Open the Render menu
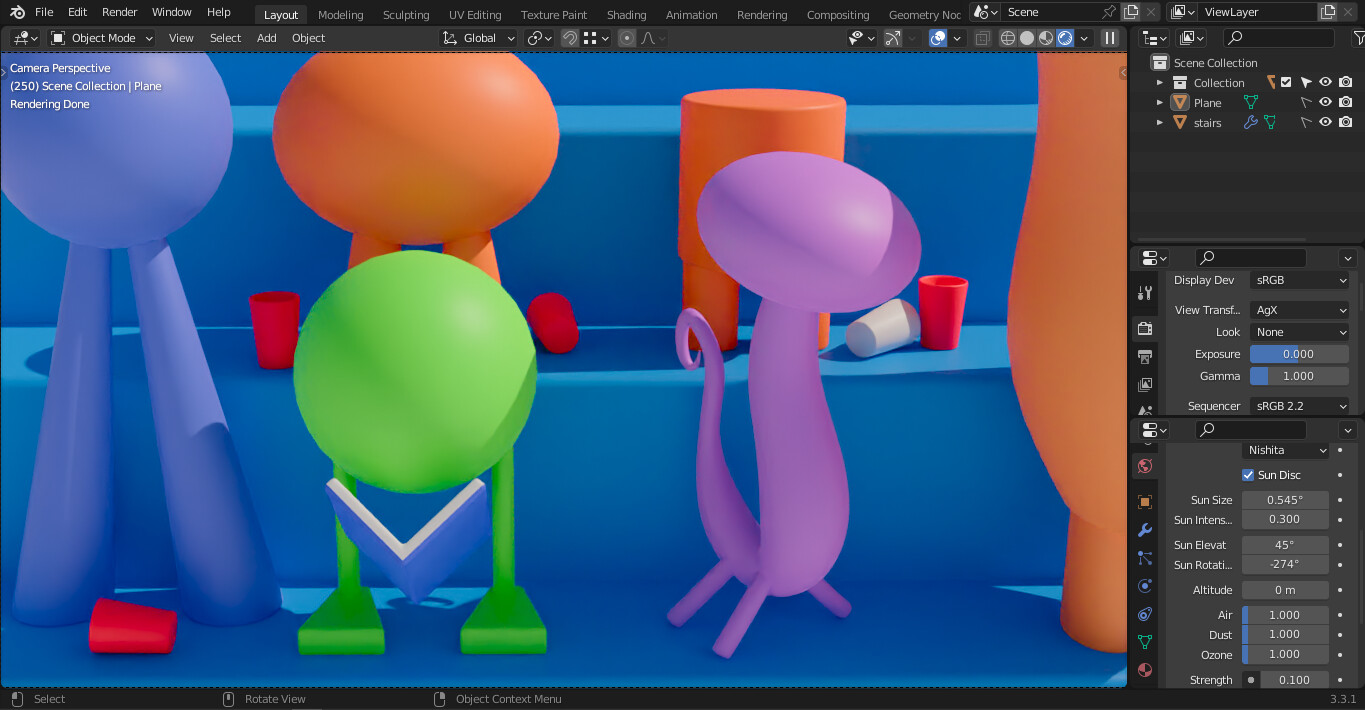Image resolution: width=1365 pixels, height=710 pixels. pos(120,12)
